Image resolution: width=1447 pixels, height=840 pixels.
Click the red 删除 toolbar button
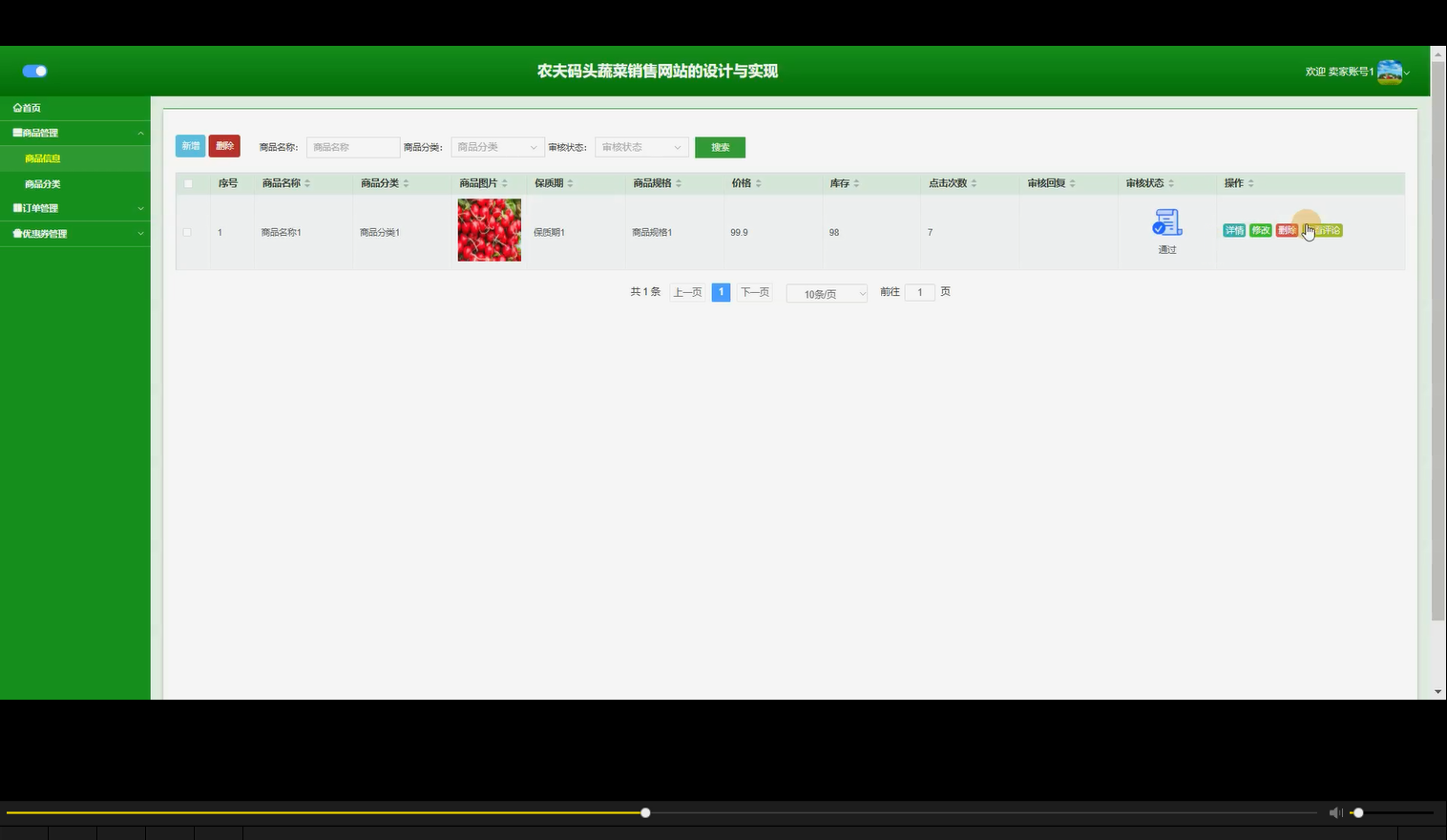point(224,146)
